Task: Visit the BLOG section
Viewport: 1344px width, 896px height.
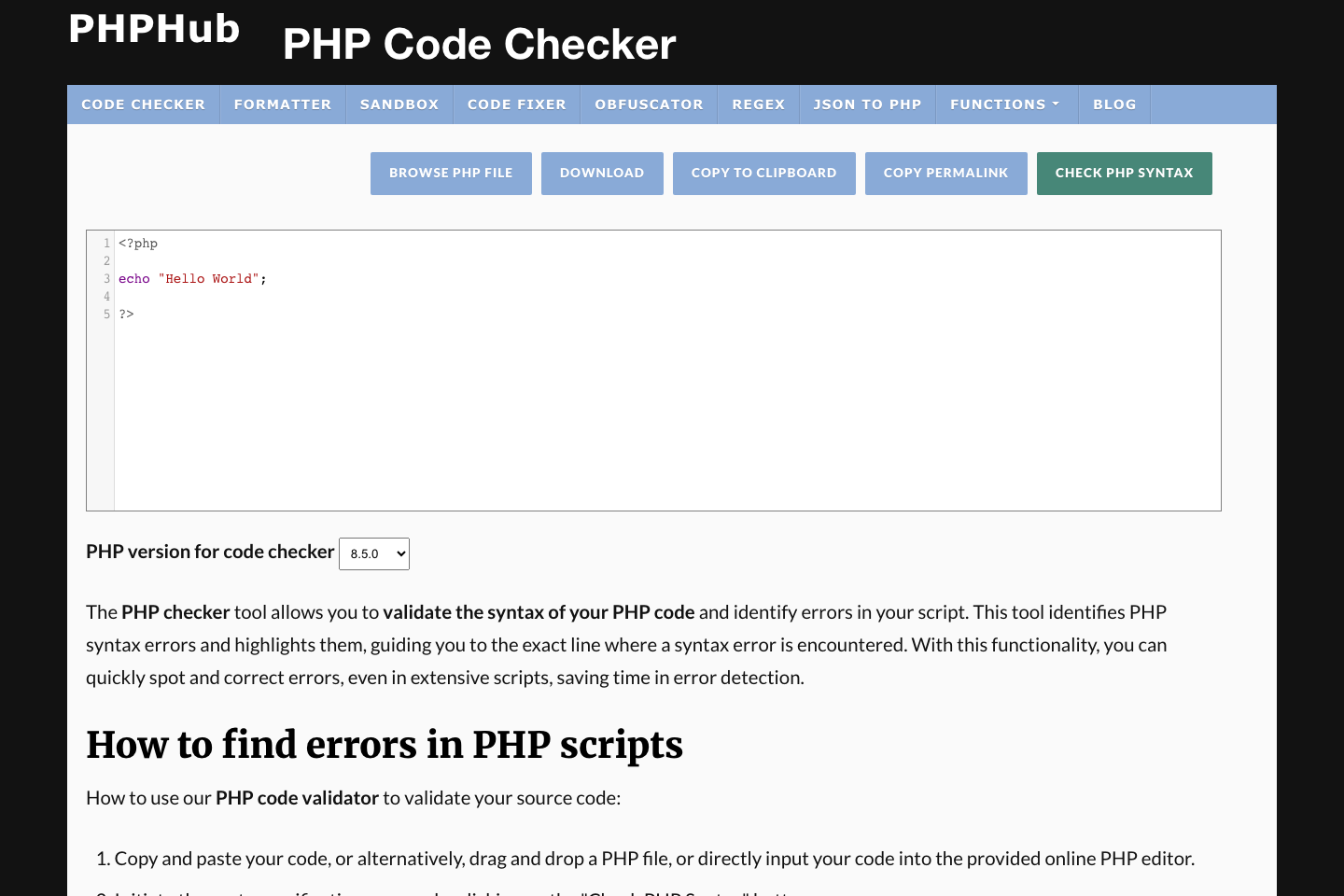Action: click(1113, 104)
